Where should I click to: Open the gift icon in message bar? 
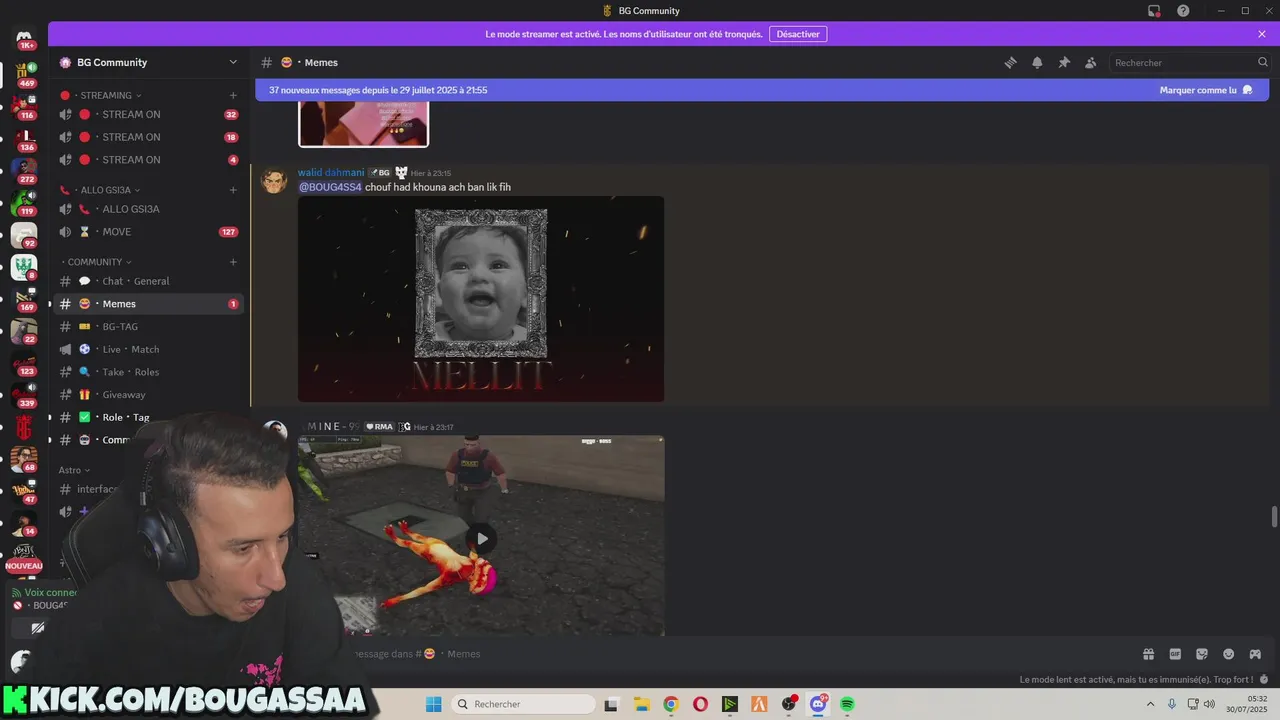(1149, 654)
